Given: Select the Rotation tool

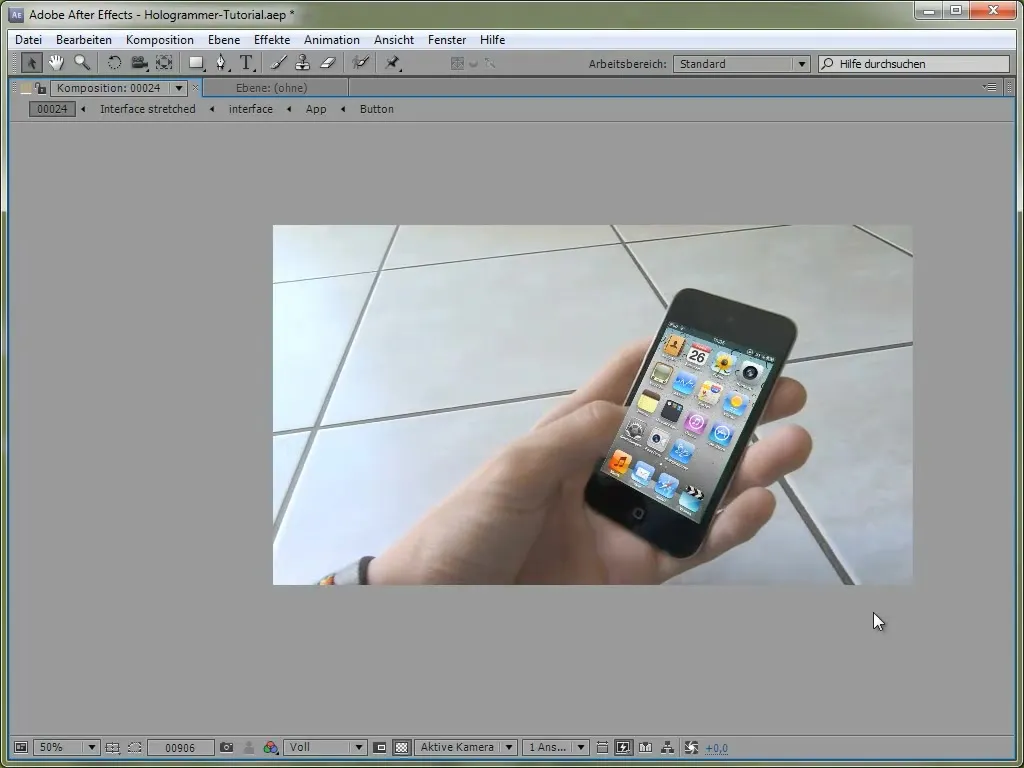Looking at the screenshot, I should click(114, 63).
